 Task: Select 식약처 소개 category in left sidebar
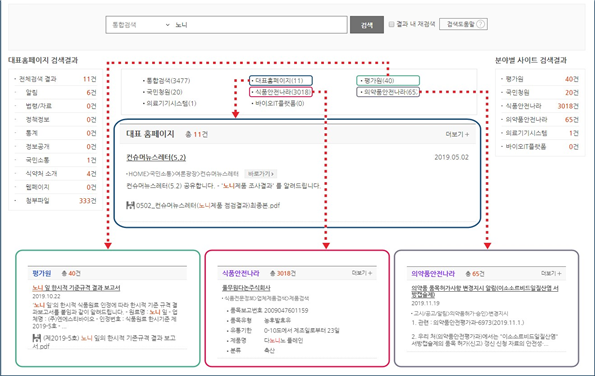(55, 173)
